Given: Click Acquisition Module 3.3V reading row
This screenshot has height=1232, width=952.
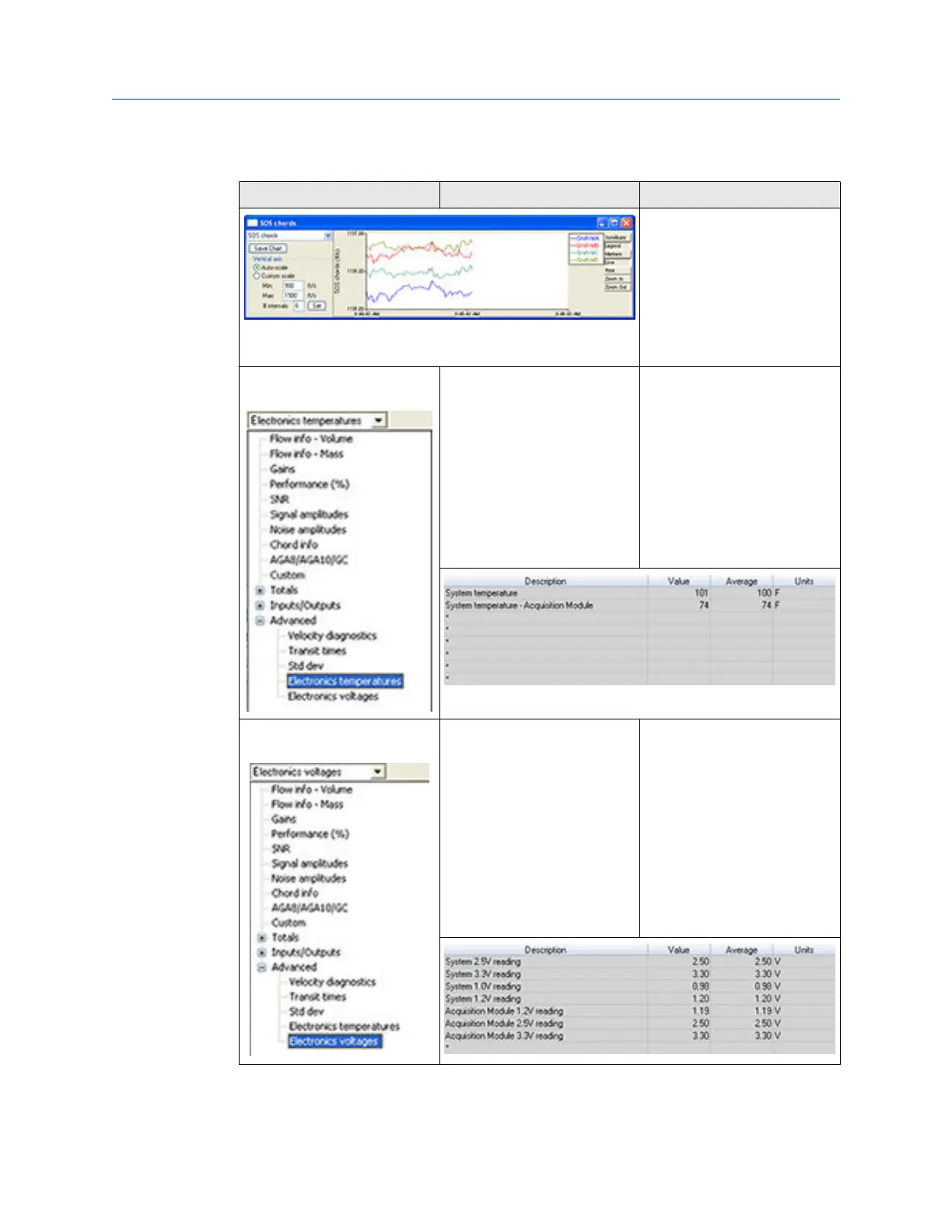Looking at the screenshot, I should pyautogui.click(x=639, y=1037).
